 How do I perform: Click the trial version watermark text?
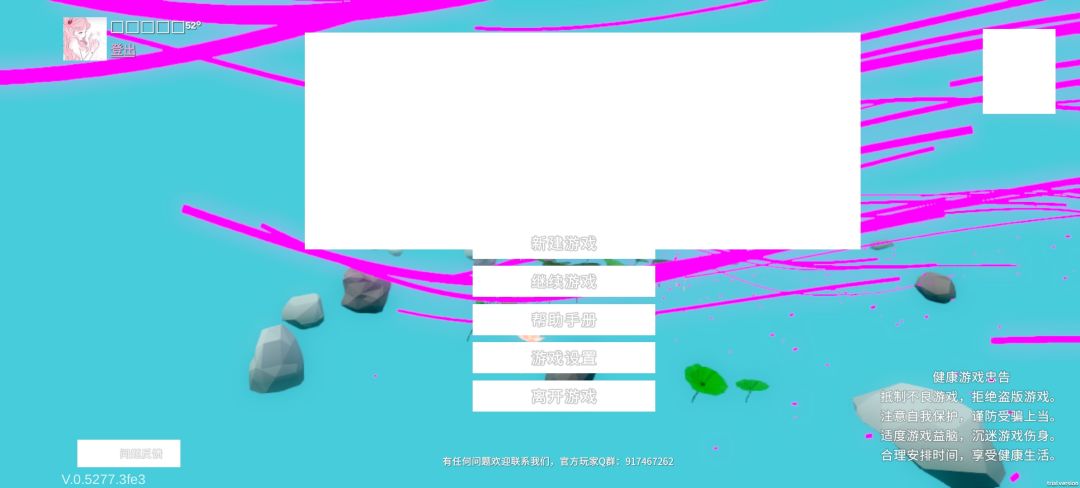pyautogui.click(x=1060, y=484)
